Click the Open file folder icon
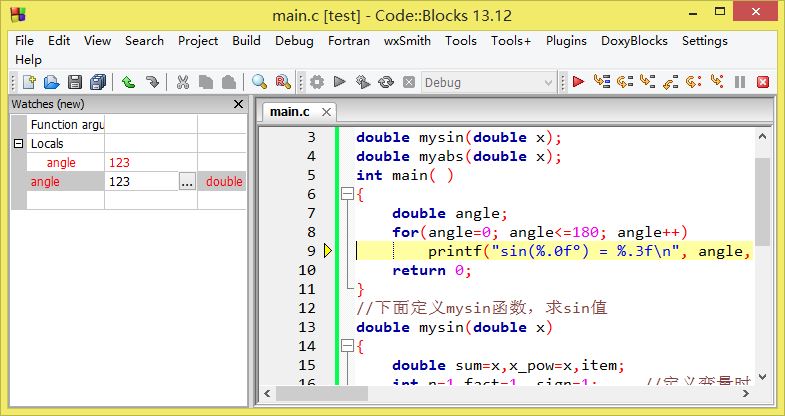 click(52, 82)
